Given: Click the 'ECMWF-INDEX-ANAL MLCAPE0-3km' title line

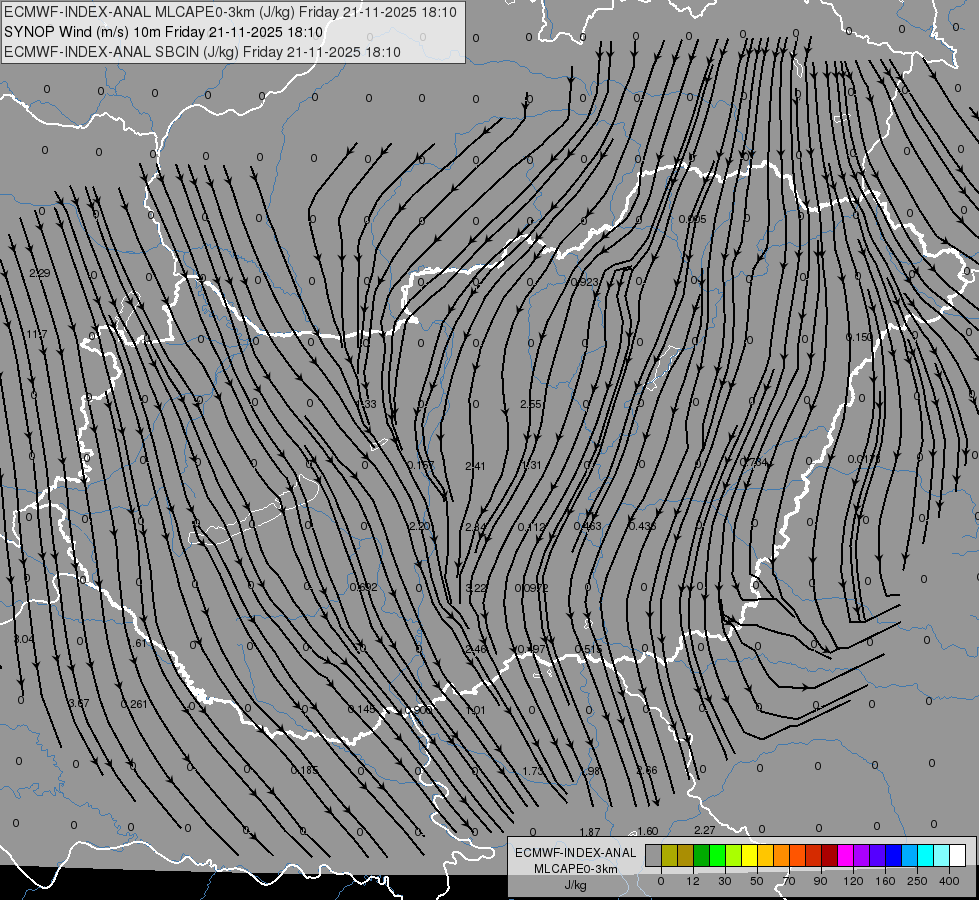Looking at the screenshot, I should coord(230,12).
